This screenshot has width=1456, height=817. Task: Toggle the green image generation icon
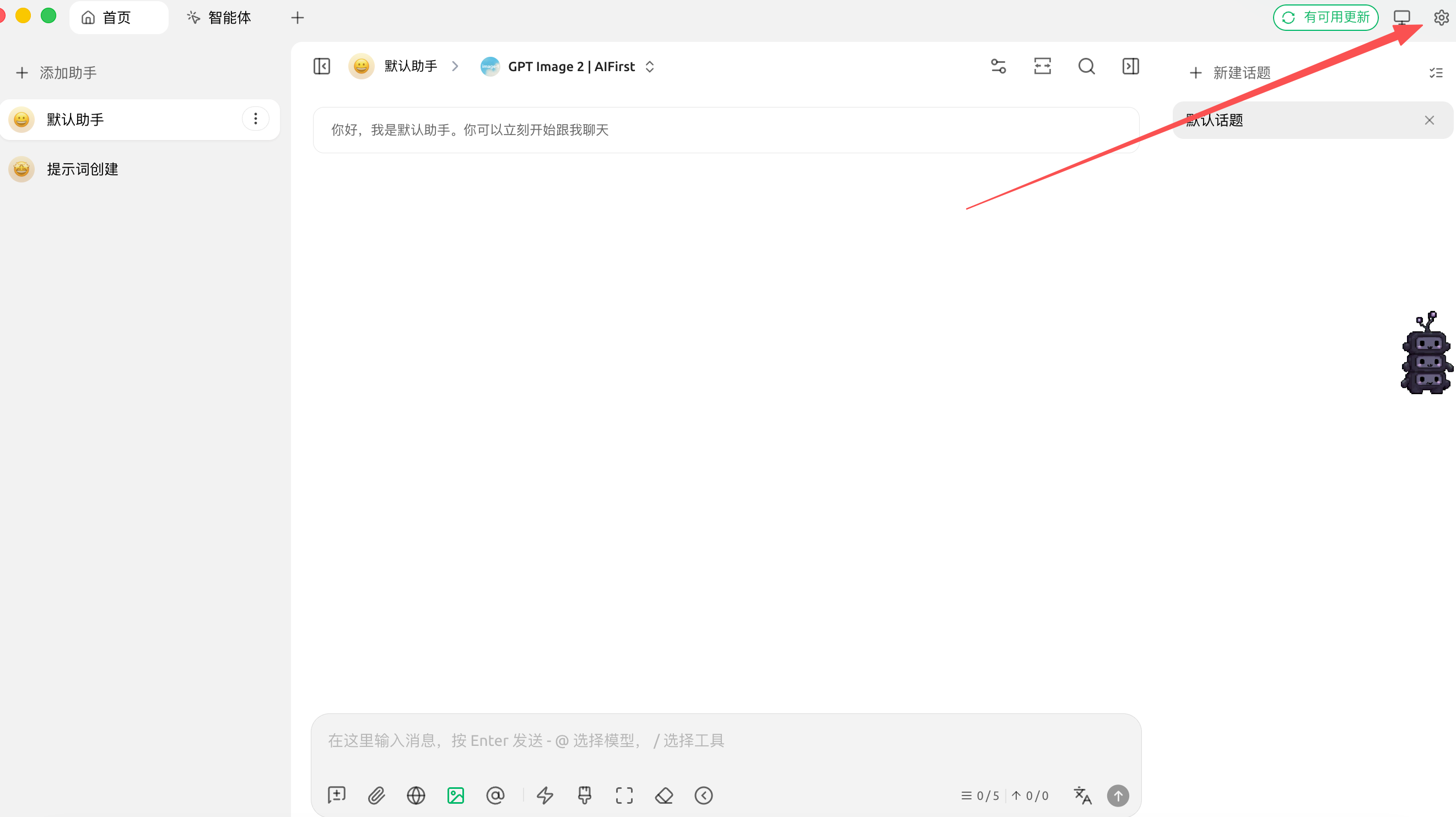[456, 796]
